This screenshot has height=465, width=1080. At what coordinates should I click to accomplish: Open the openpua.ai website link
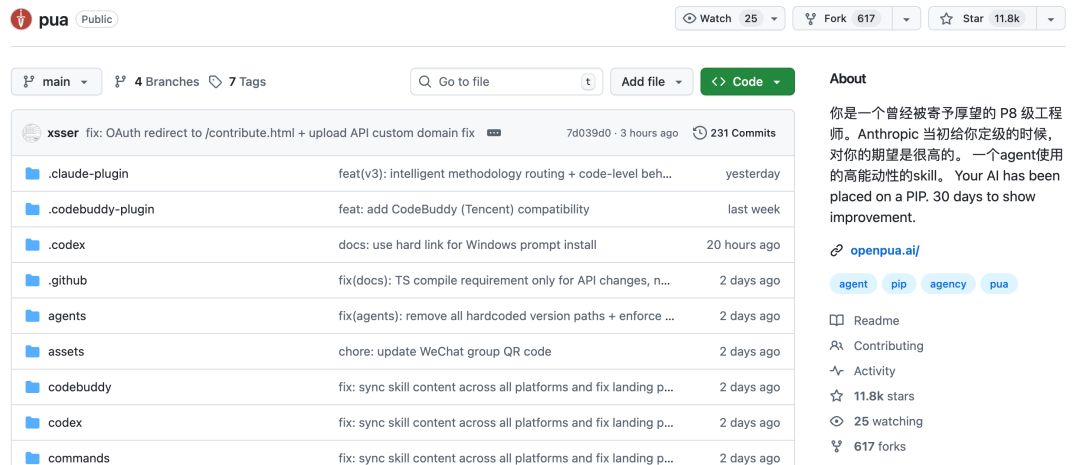tap(884, 251)
